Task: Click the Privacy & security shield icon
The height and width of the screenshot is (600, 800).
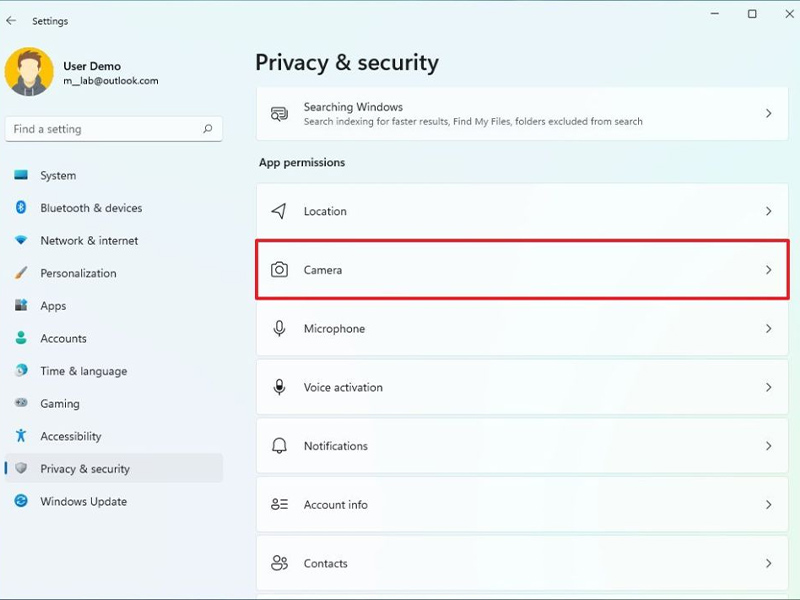Action: click(x=21, y=468)
